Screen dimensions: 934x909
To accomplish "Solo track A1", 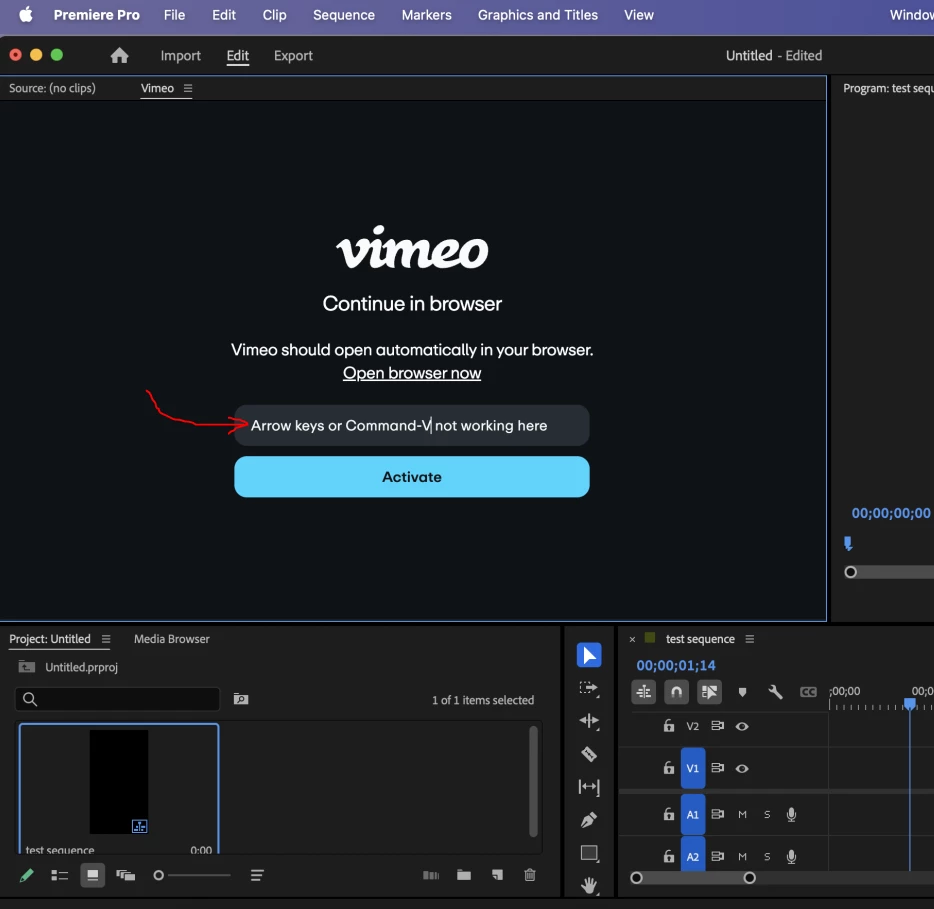I will pyautogui.click(x=767, y=814).
